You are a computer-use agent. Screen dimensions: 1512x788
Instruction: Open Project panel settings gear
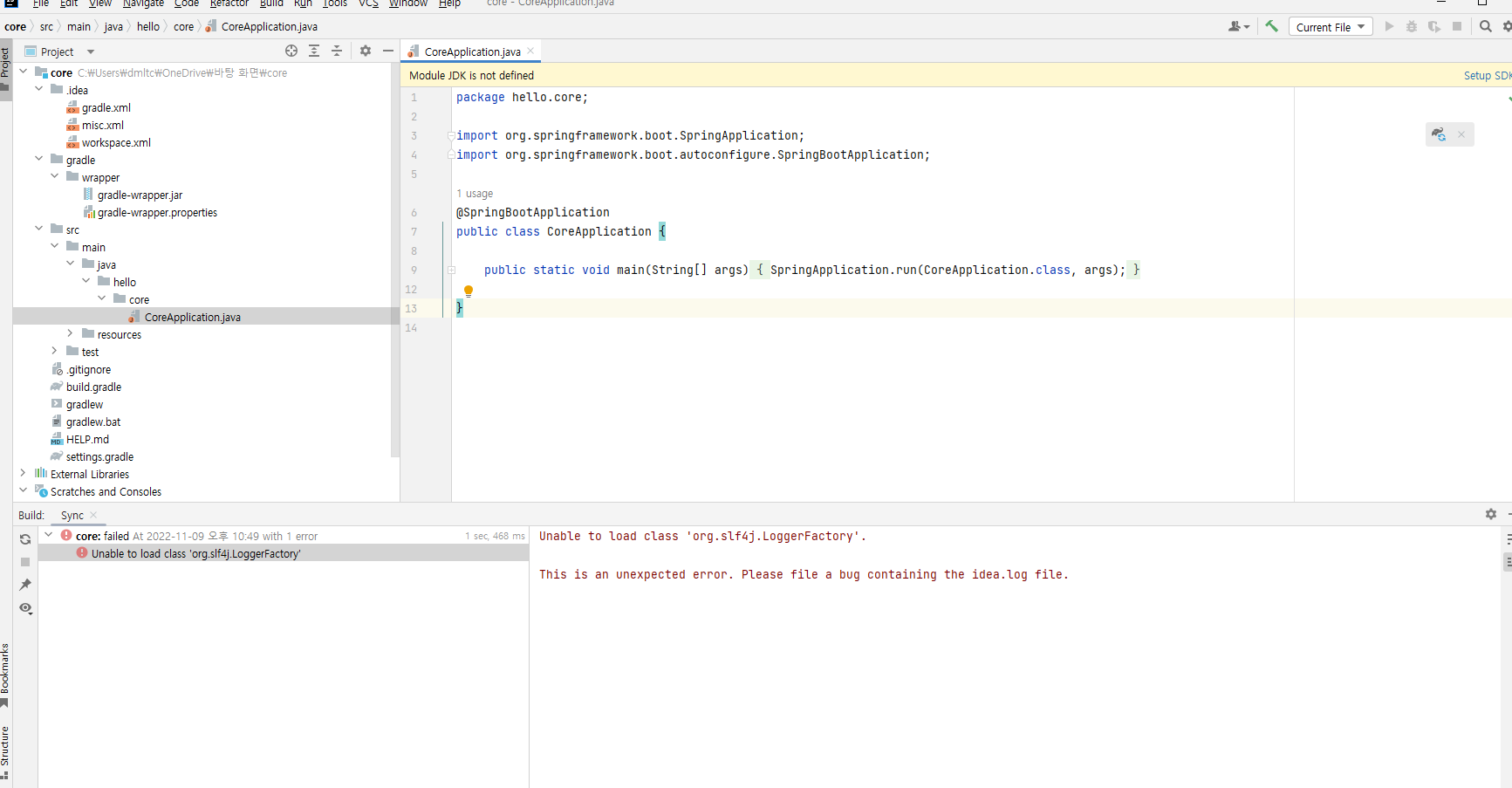366,51
